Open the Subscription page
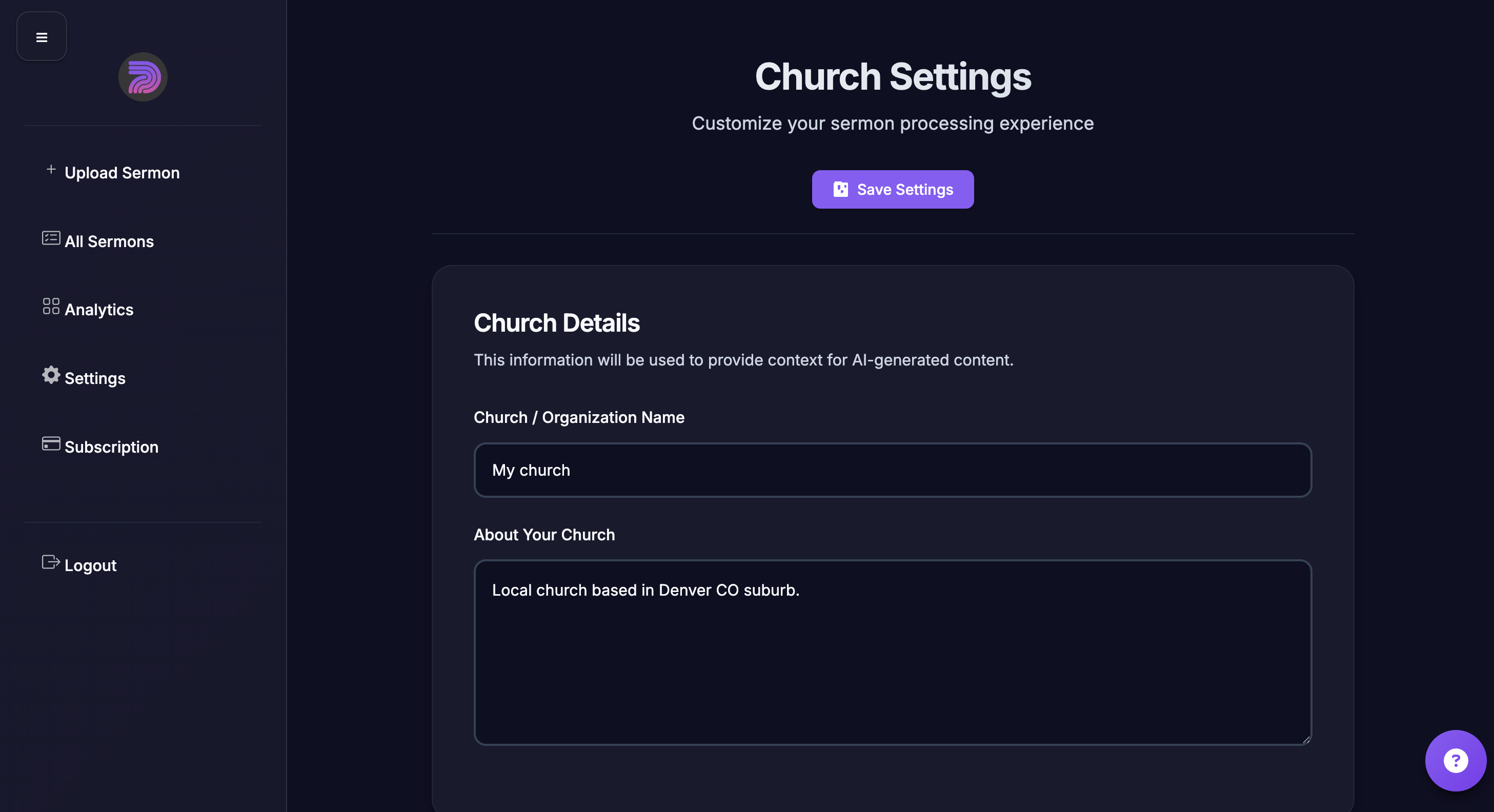The height and width of the screenshot is (812, 1494). click(111, 447)
